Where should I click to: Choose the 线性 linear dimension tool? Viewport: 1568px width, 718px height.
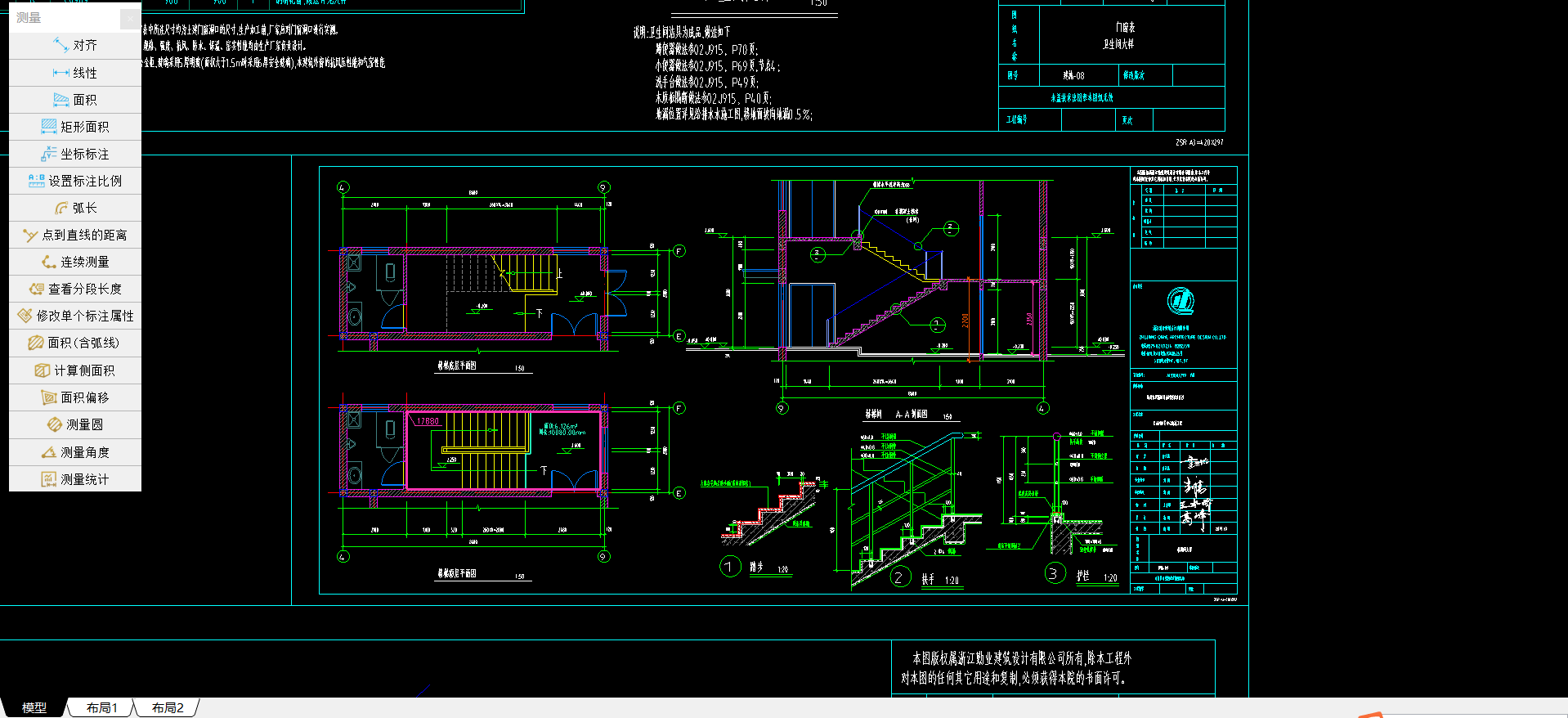tap(75, 73)
